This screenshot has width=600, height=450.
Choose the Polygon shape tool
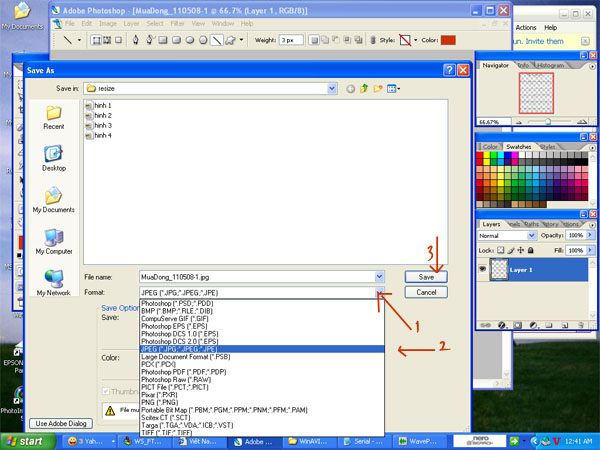(x=203, y=40)
